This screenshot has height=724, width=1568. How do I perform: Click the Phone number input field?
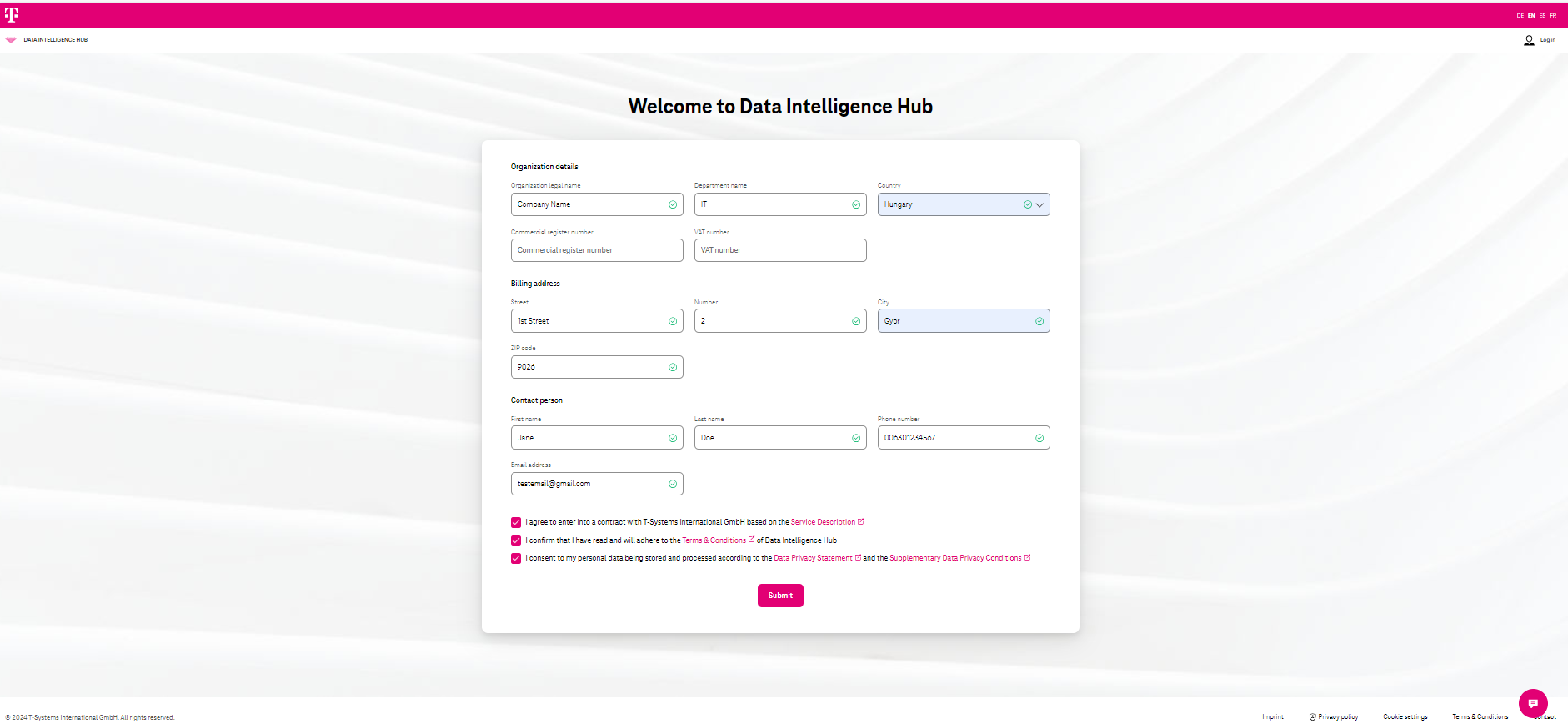964,438
